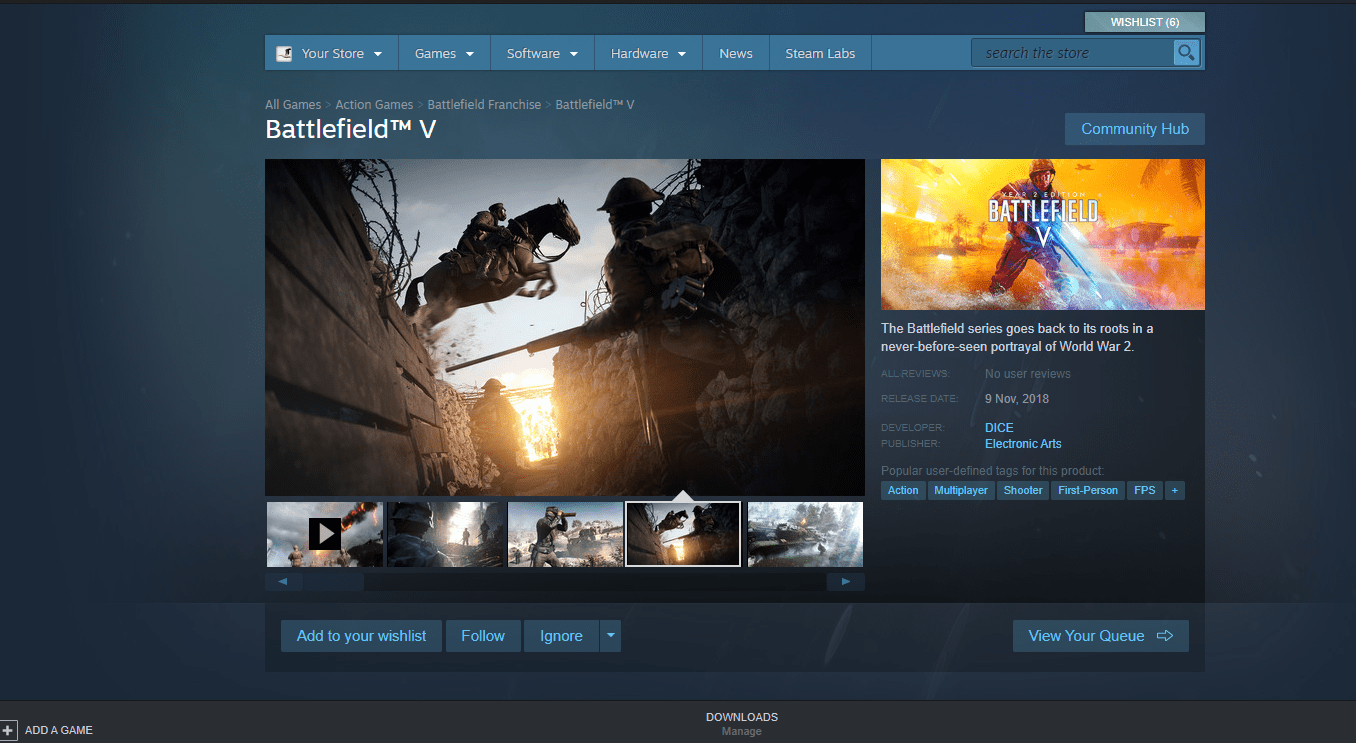Click Add a Game text
This screenshot has height=743, width=1356.
(x=59, y=730)
